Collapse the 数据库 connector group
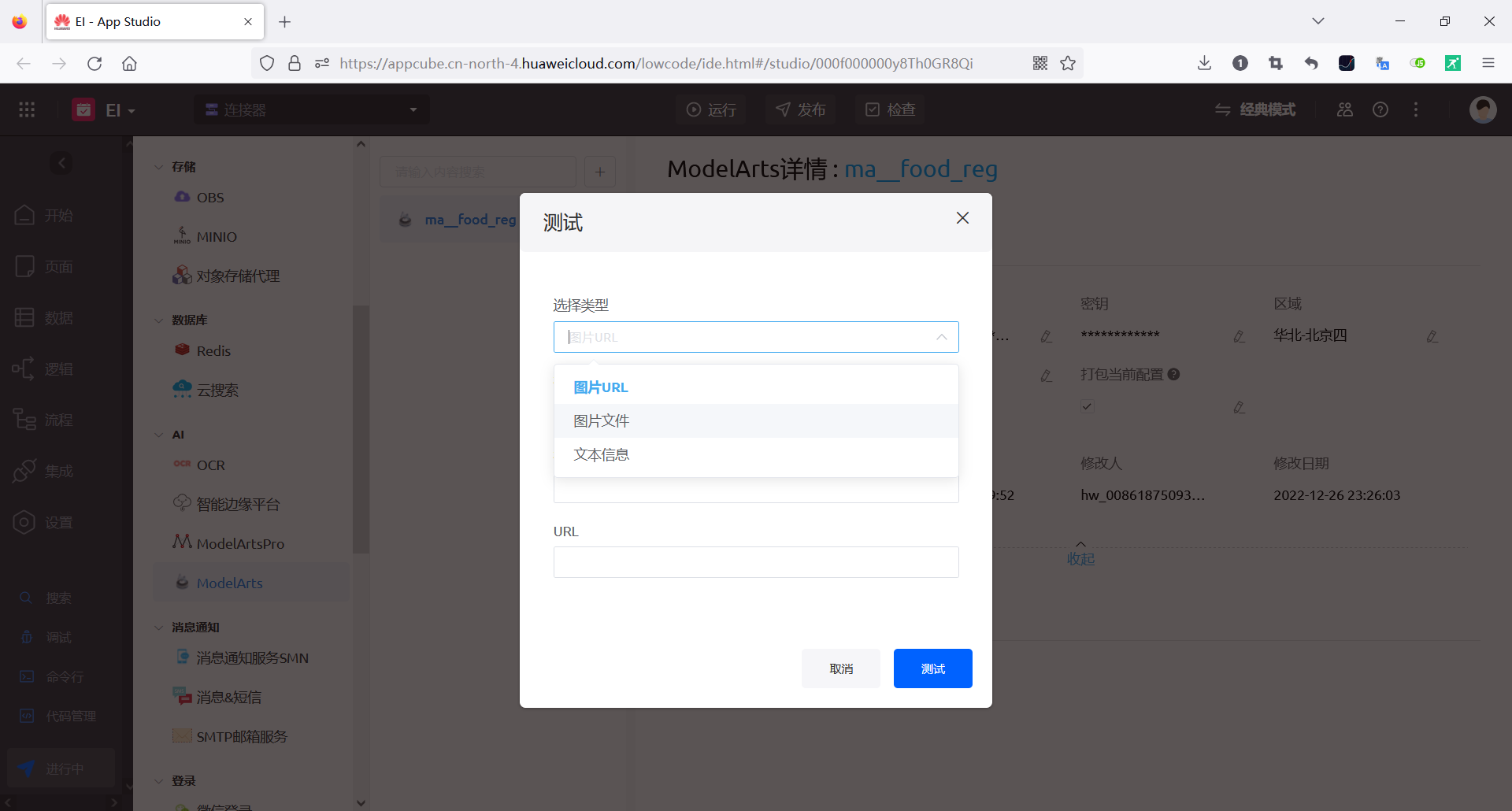Viewport: 1512px width, 811px height. click(158, 320)
